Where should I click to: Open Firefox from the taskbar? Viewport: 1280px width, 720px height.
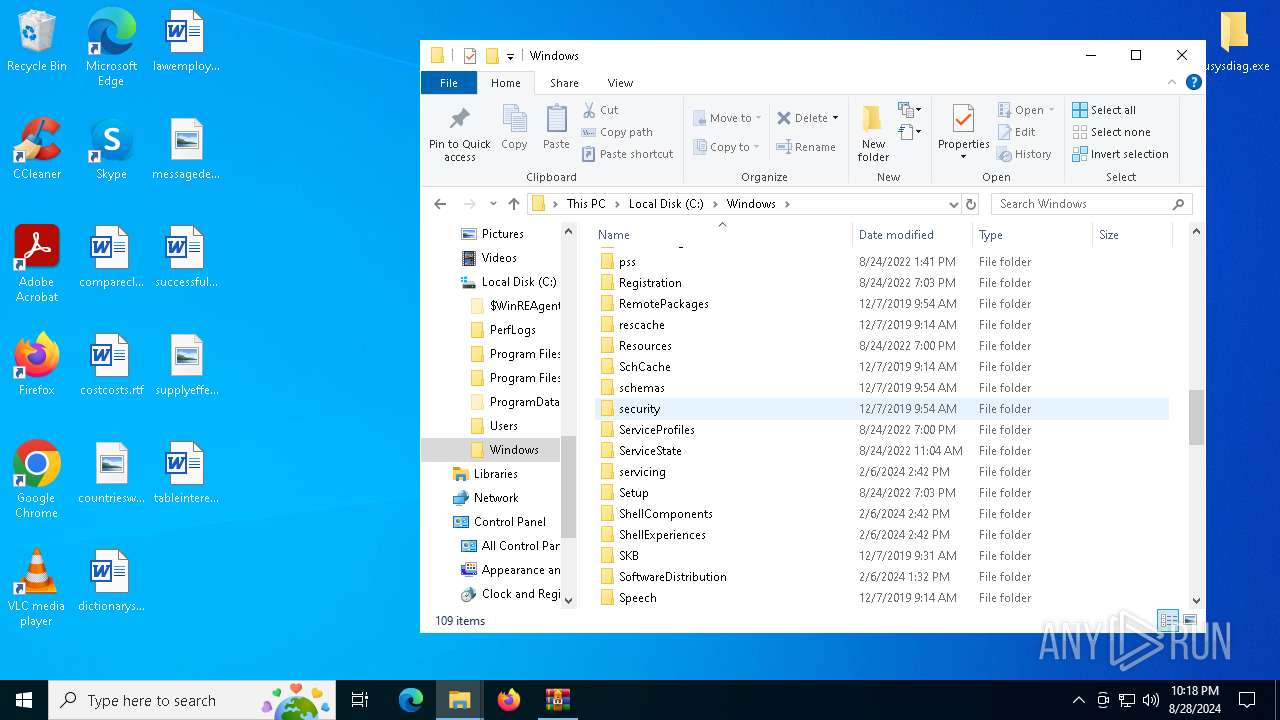coord(509,700)
